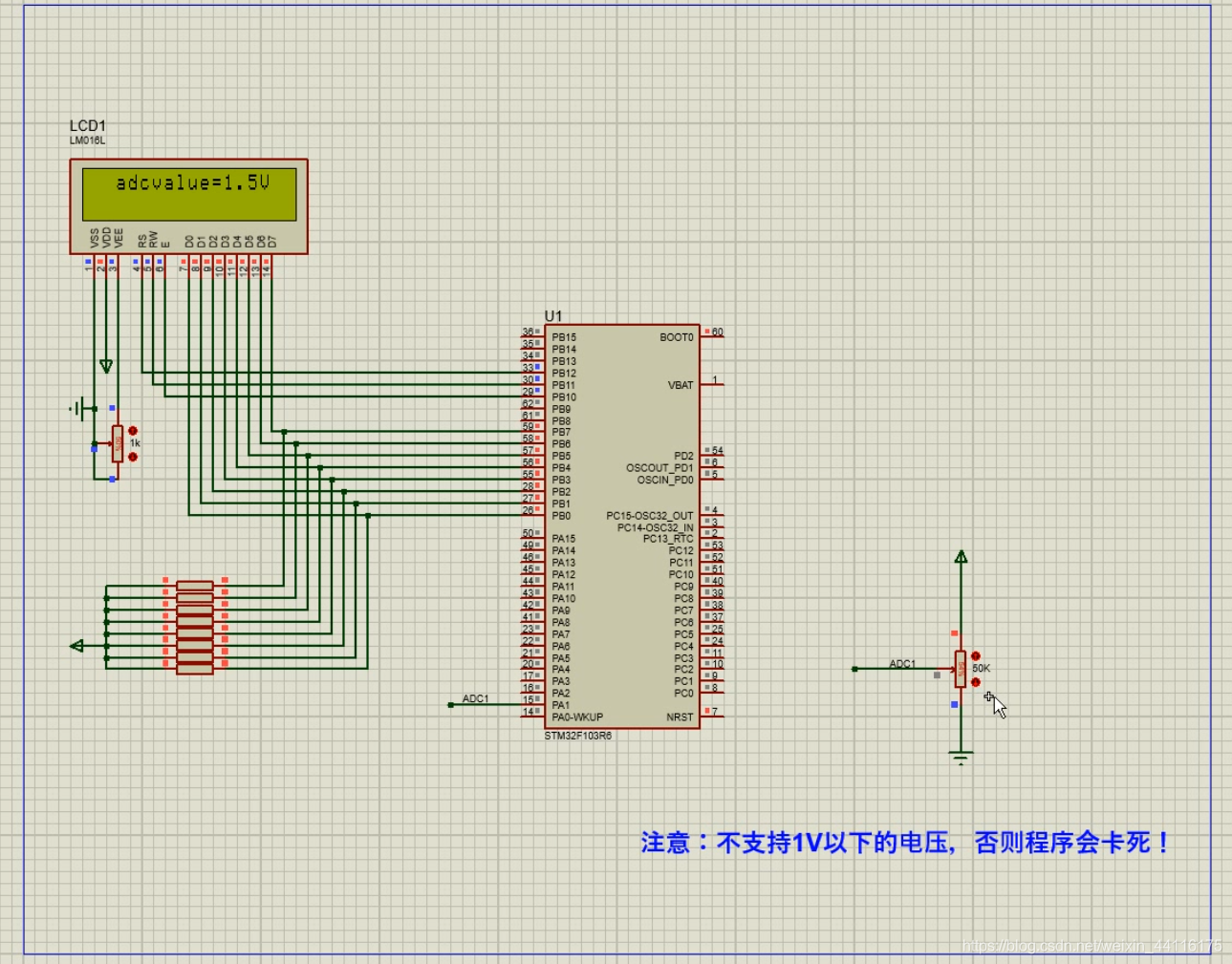
Task: Click the power arrow above the 50K potentiometer
Action: (x=961, y=557)
